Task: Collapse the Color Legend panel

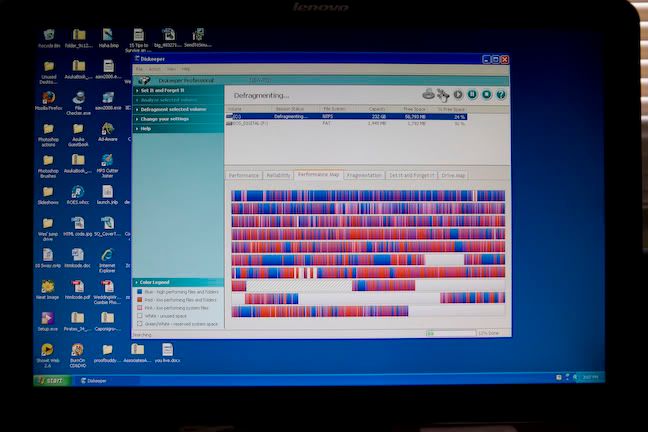Action: 155,282
